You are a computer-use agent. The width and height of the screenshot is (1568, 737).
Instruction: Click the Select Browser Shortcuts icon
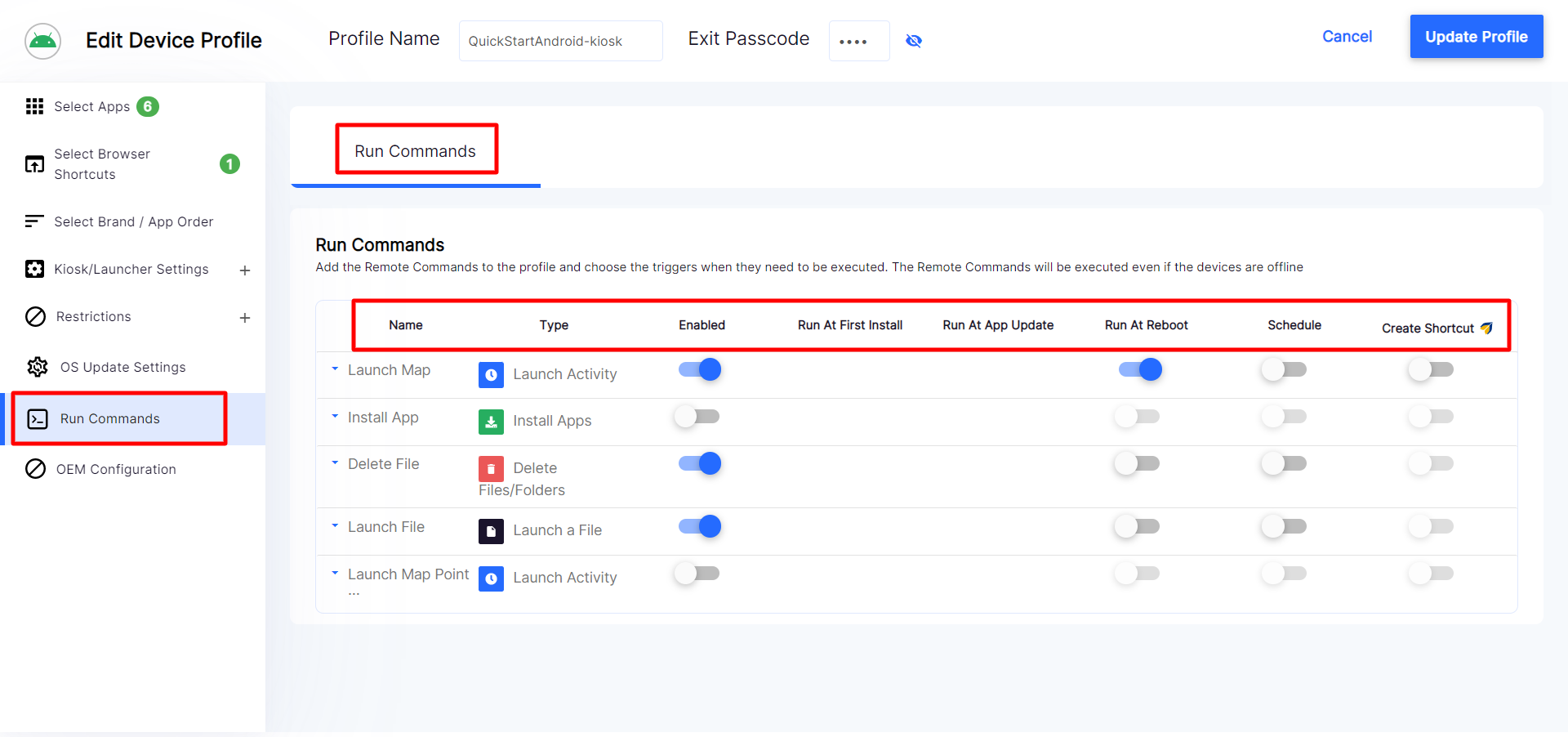(34, 164)
